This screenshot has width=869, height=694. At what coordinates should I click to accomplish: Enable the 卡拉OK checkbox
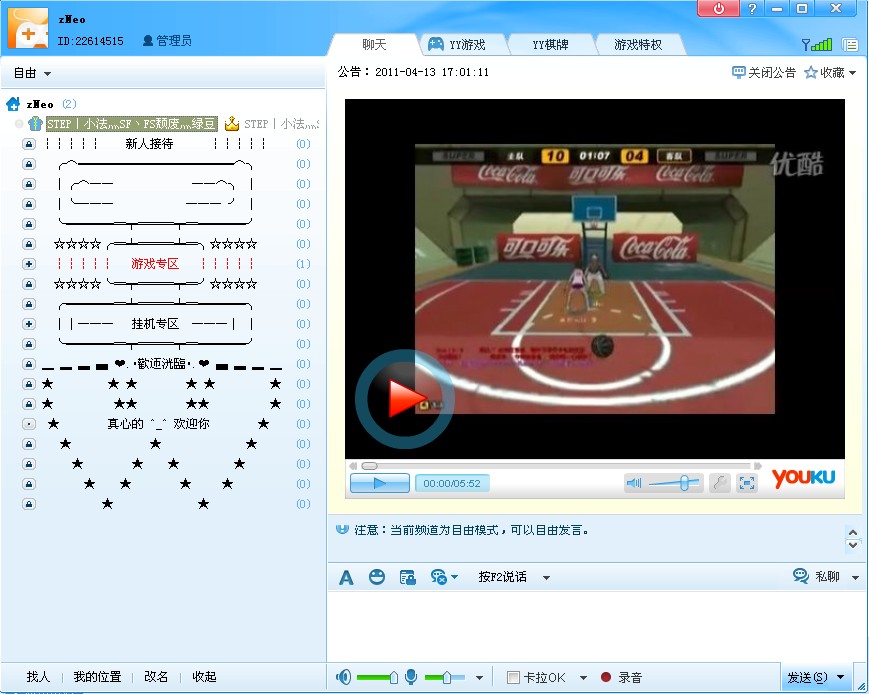(x=513, y=677)
